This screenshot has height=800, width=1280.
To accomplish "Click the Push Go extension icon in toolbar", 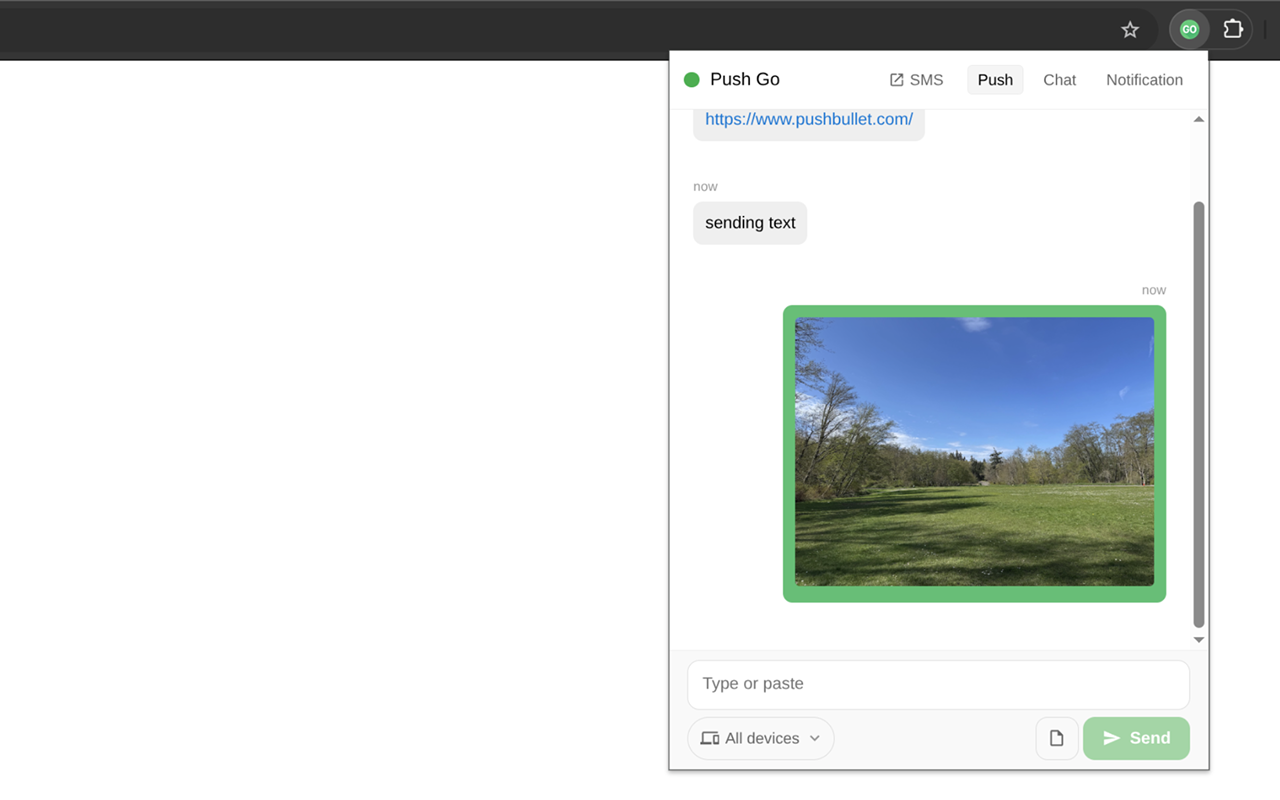I will (x=1189, y=30).
